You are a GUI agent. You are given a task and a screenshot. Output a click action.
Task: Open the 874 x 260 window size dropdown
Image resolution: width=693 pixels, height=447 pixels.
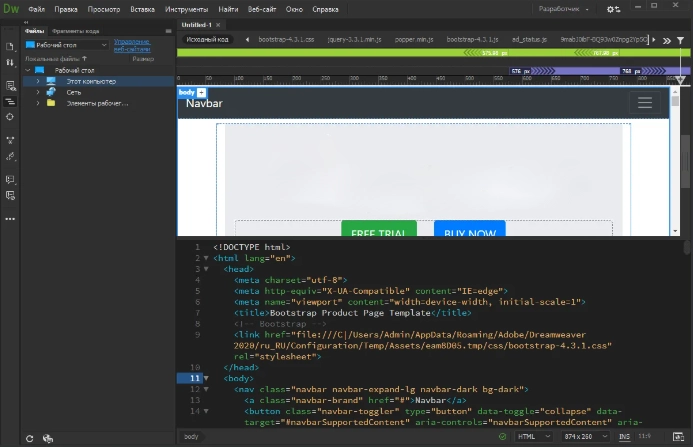[585, 436]
